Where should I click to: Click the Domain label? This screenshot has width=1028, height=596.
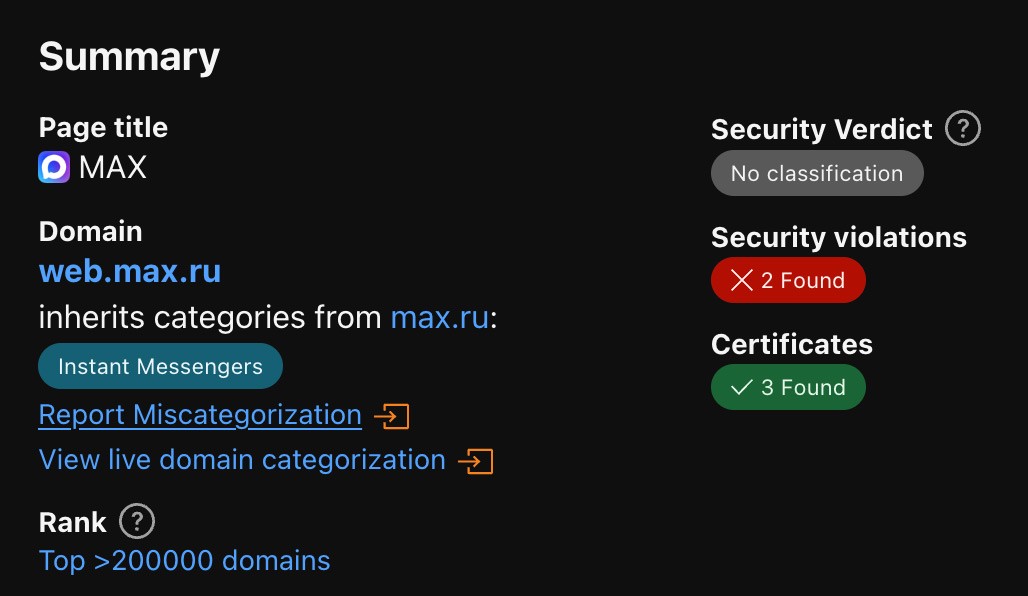click(x=90, y=231)
